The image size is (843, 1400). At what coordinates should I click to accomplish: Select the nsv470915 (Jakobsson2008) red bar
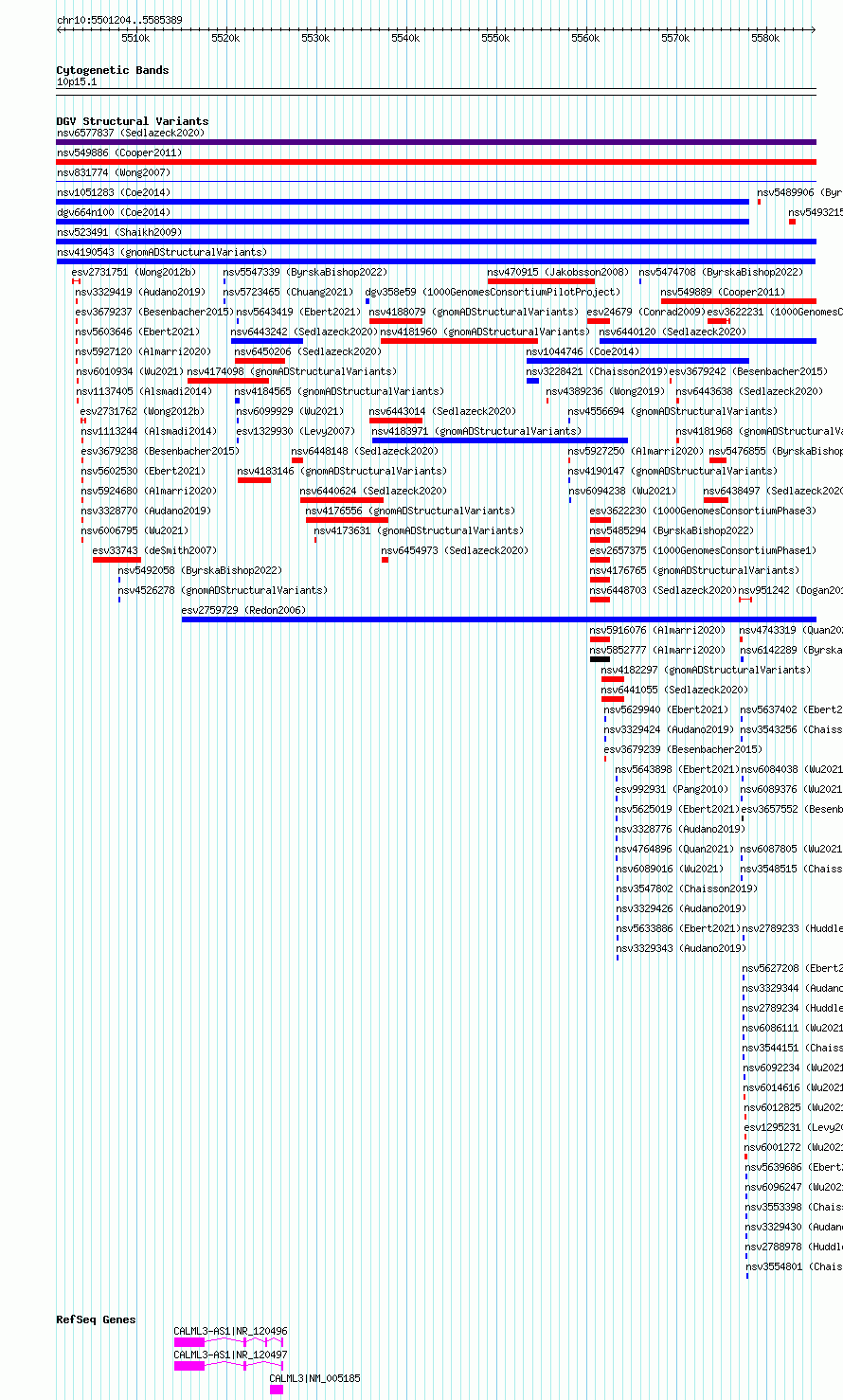click(x=541, y=281)
